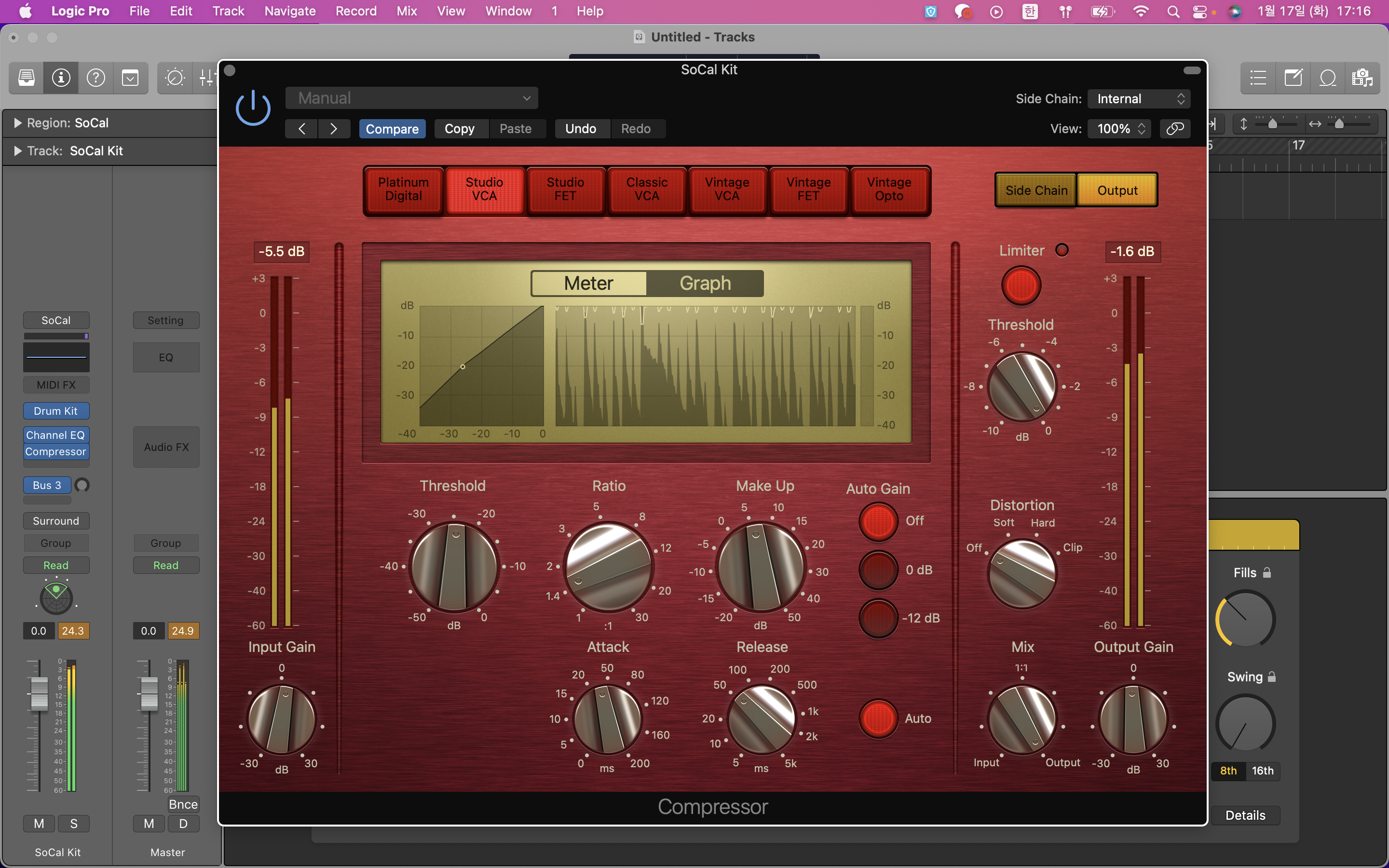Open the List Editors icon
The height and width of the screenshot is (868, 1389).
pyautogui.click(x=1258, y=78)
